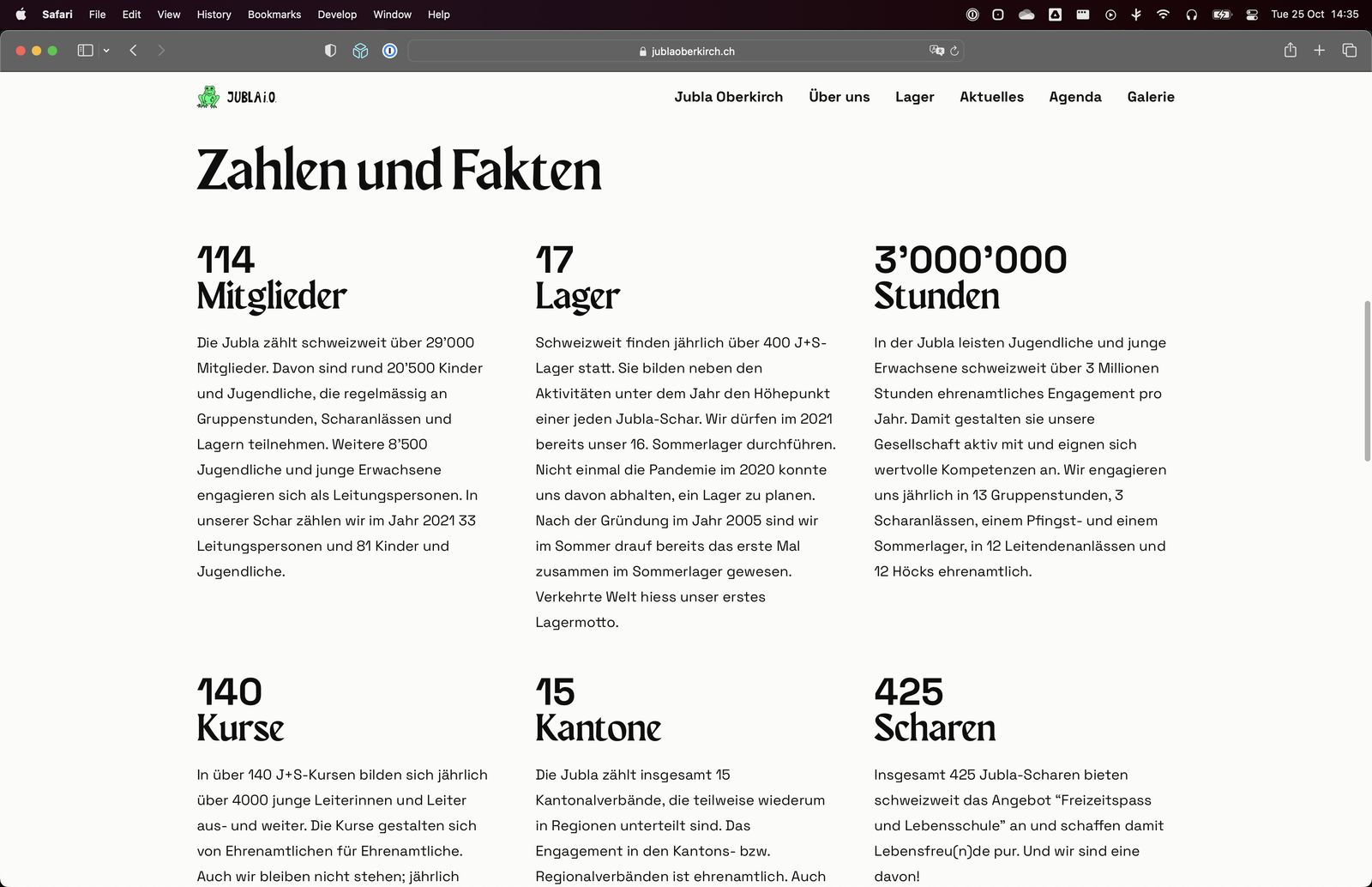
Task: Click the 140 Kurse heading
Action: point(240,710)
